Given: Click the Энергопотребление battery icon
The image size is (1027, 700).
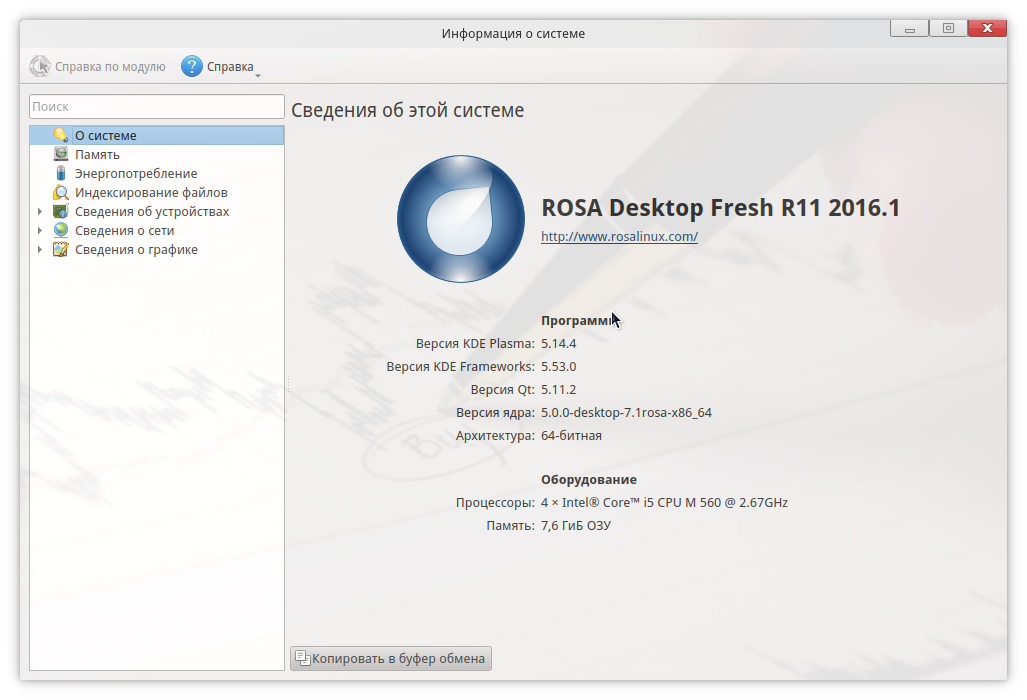Looking at the screenshot, I should click(x=61, y=173).
